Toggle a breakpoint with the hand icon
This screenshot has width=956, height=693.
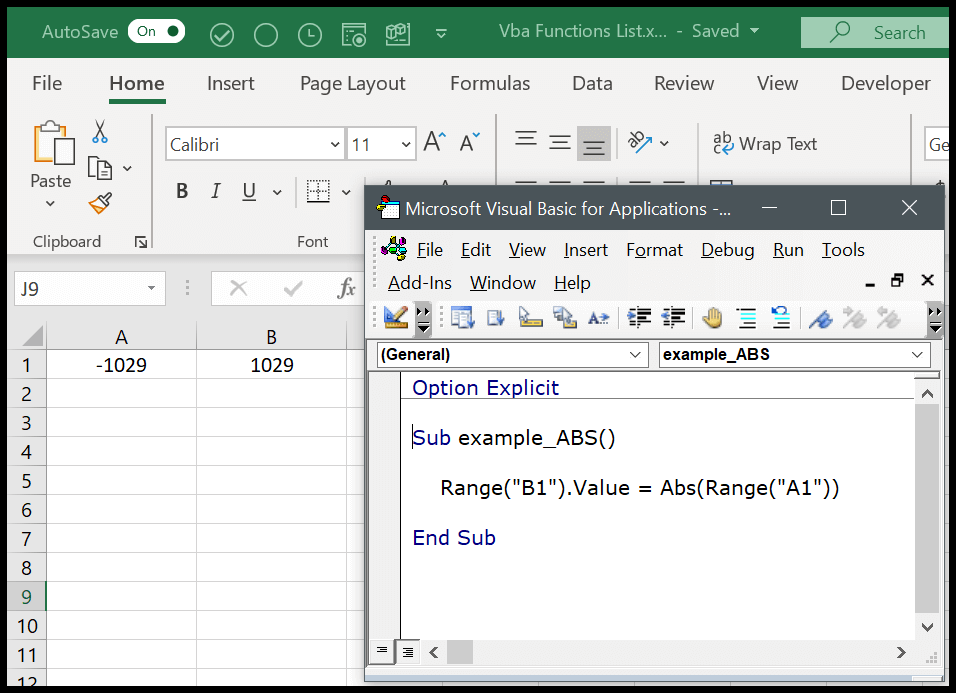pyautogui.click(x=712, y=318)
